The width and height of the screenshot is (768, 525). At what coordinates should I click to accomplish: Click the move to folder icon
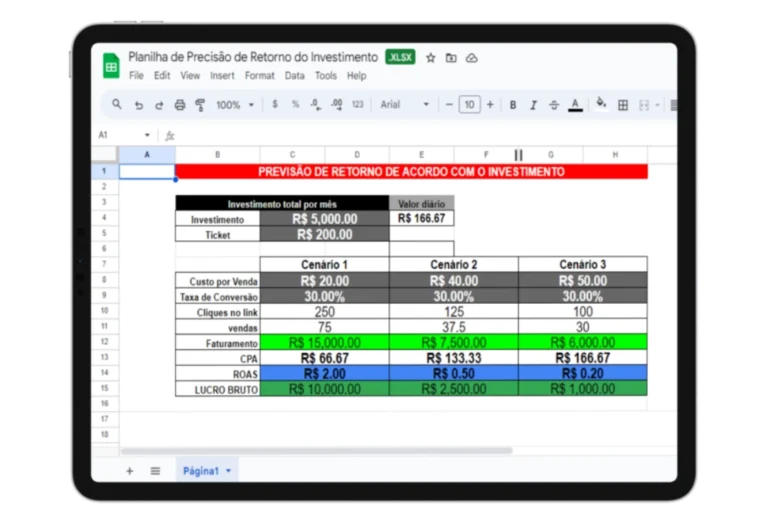[x=451, y=58]
